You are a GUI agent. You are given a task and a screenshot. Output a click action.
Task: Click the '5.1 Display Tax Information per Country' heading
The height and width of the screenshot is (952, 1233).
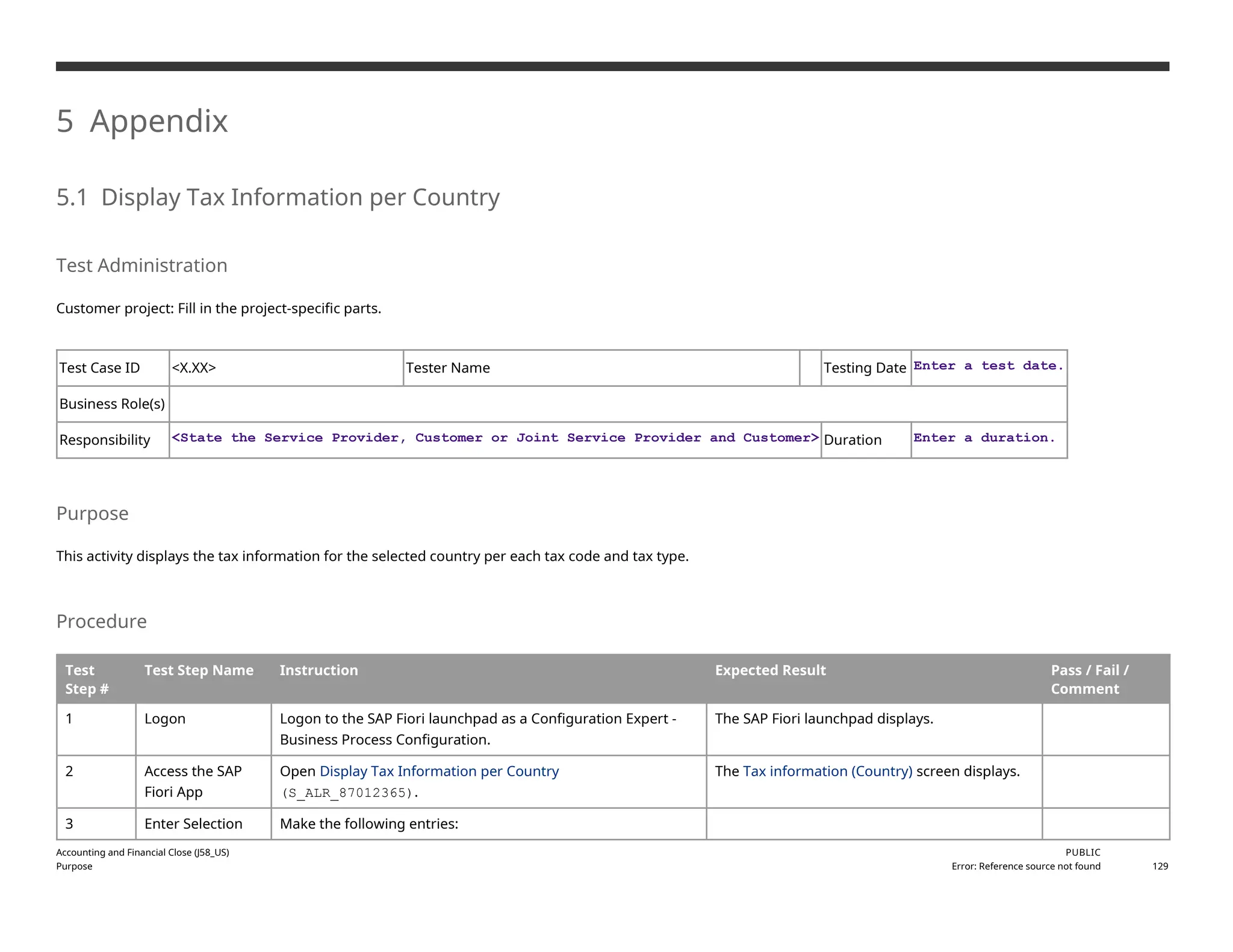click(278, 197)
